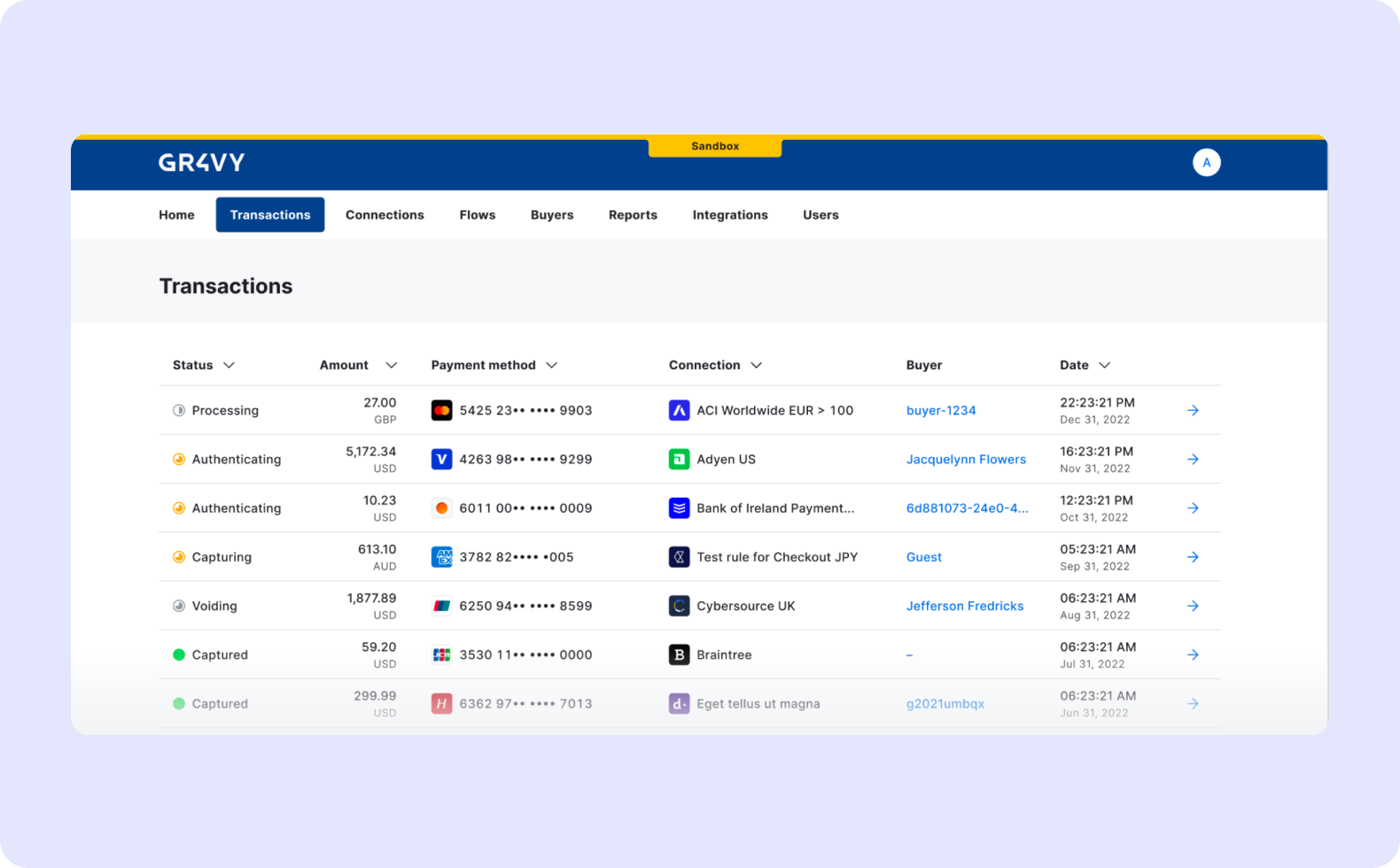Image resolution: width=1400 pixels, height=868 pixels.
Task: Go to the Home tab
Action: [176, 214]
